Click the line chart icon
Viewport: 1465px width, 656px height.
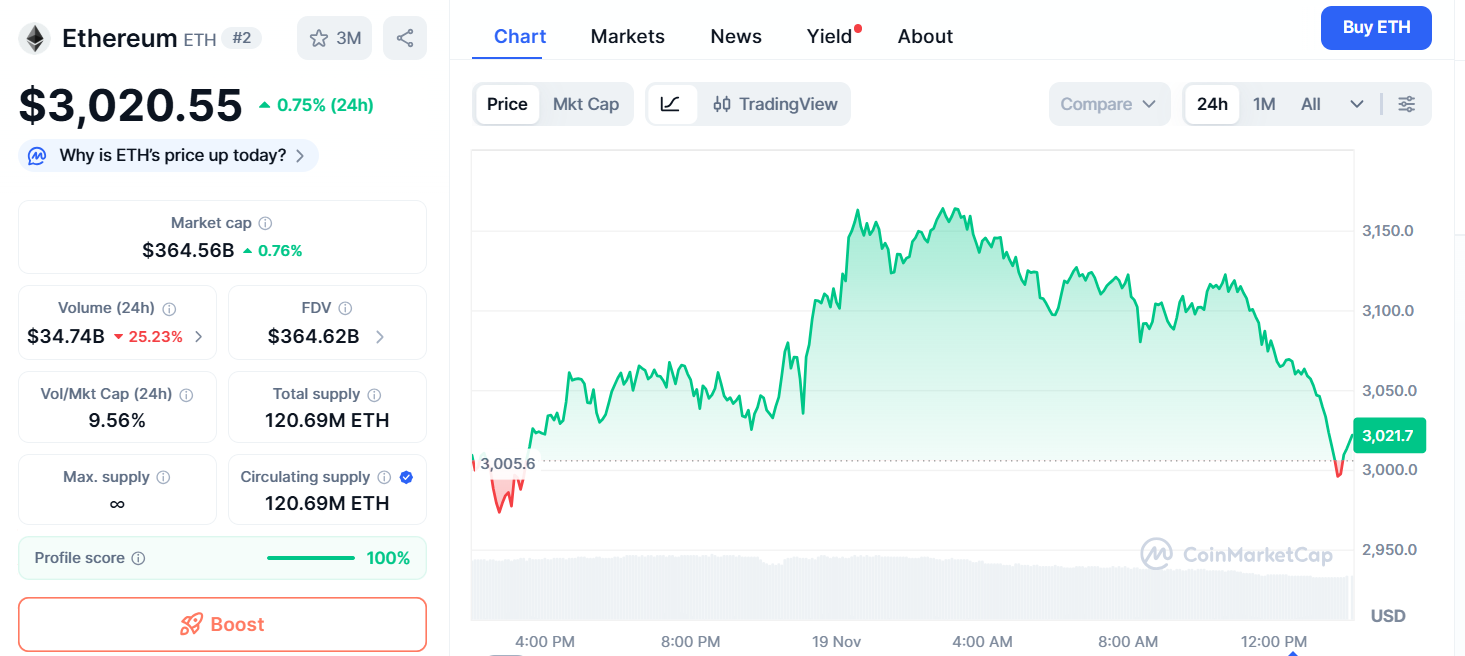click(x=671, y=104)
